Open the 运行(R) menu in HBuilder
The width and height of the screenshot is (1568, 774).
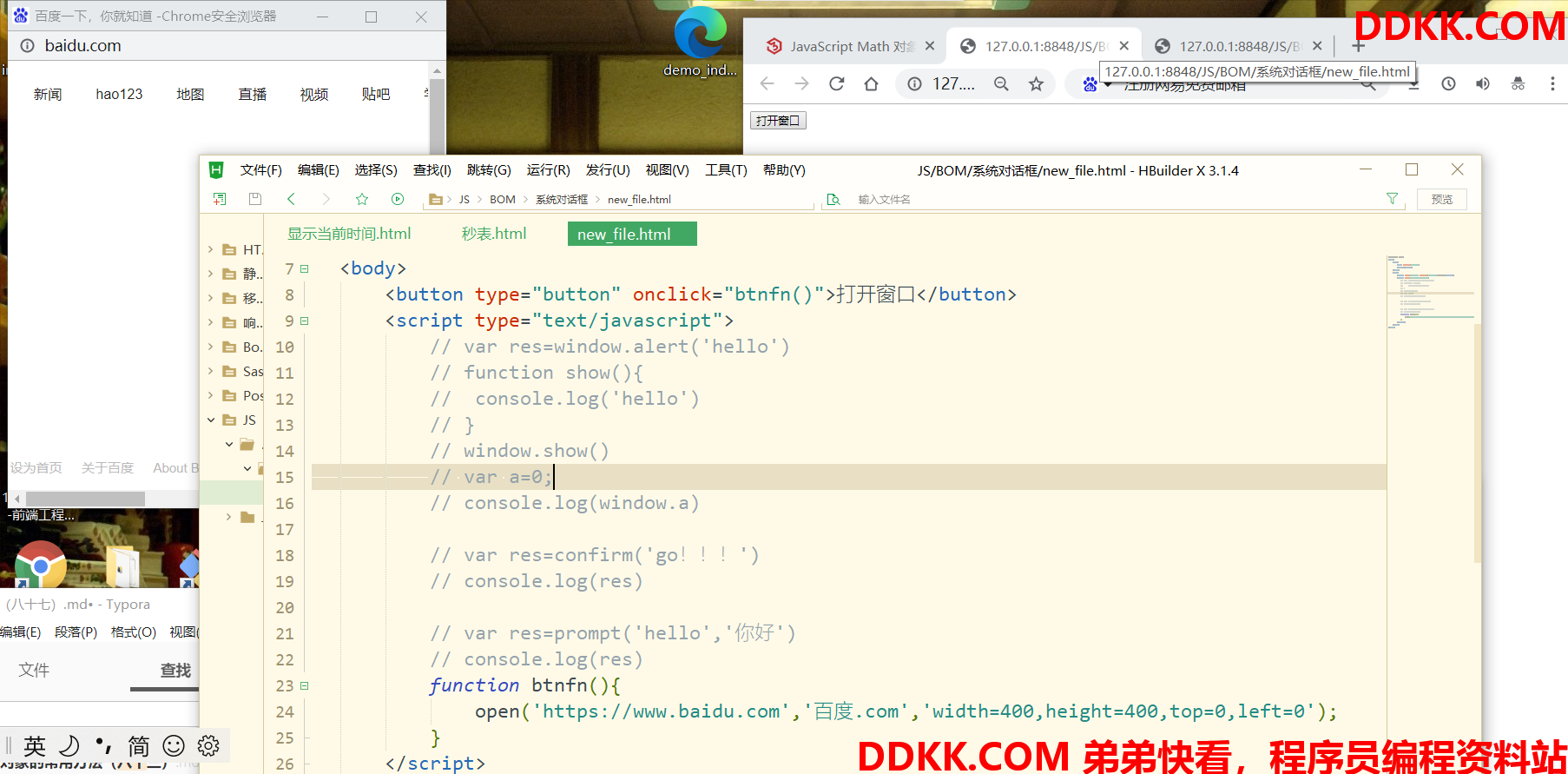point(549,170)
